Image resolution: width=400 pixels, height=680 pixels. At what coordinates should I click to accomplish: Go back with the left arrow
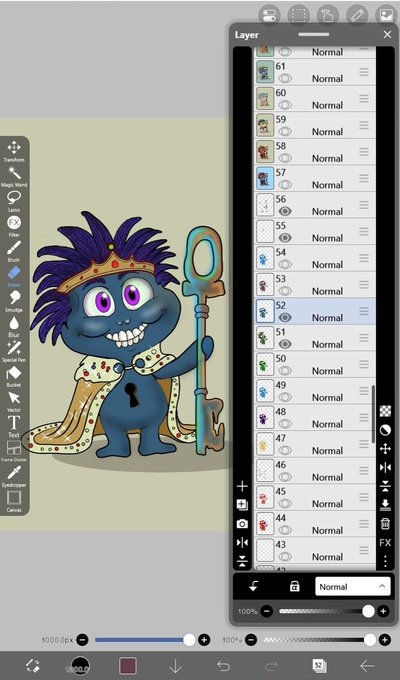[367, 666]
